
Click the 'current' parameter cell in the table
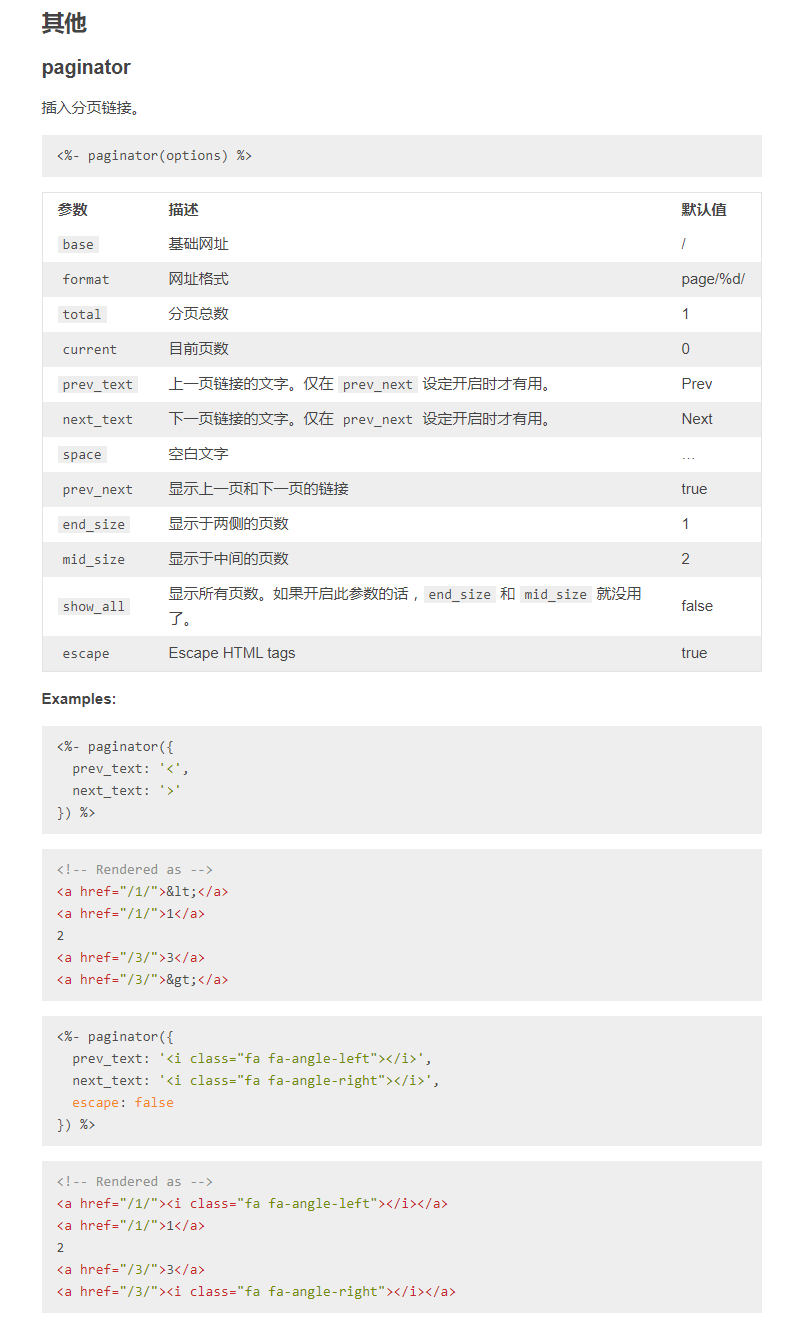(x=90, y=349)
